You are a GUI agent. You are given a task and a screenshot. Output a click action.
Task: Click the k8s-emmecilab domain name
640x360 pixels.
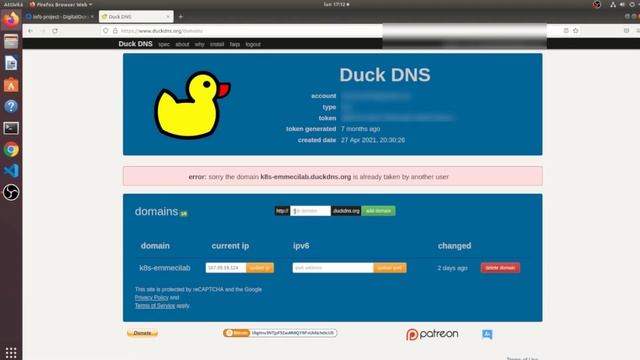click(165, 268)
